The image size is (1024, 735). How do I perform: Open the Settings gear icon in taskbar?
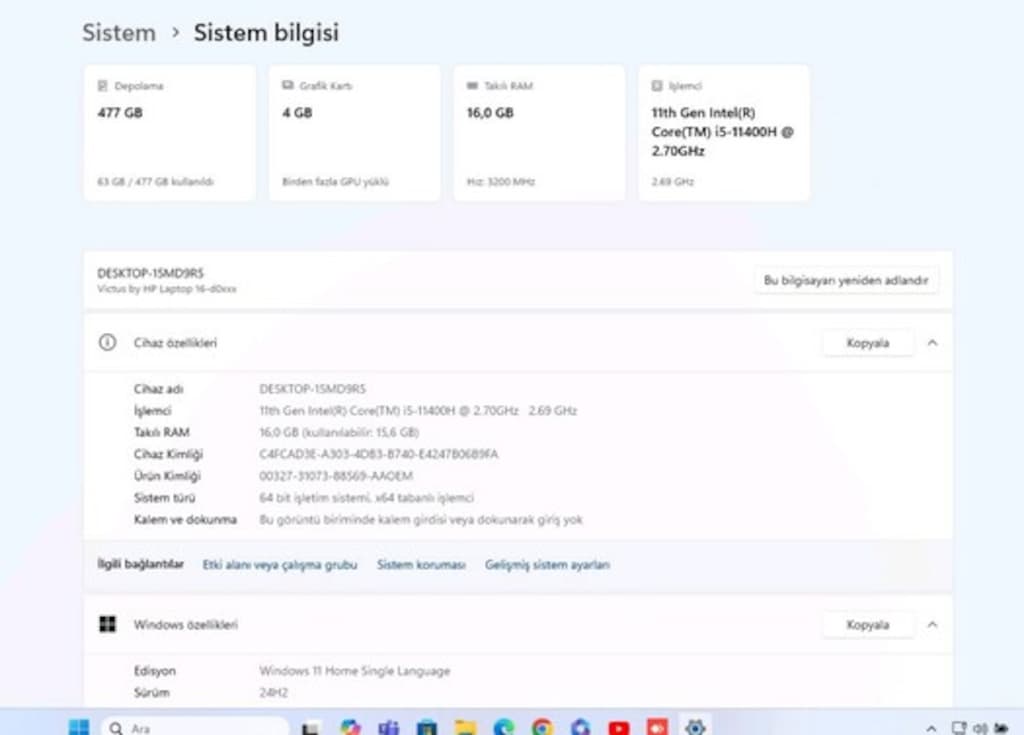pyautogui.click(x=696, y=727)
